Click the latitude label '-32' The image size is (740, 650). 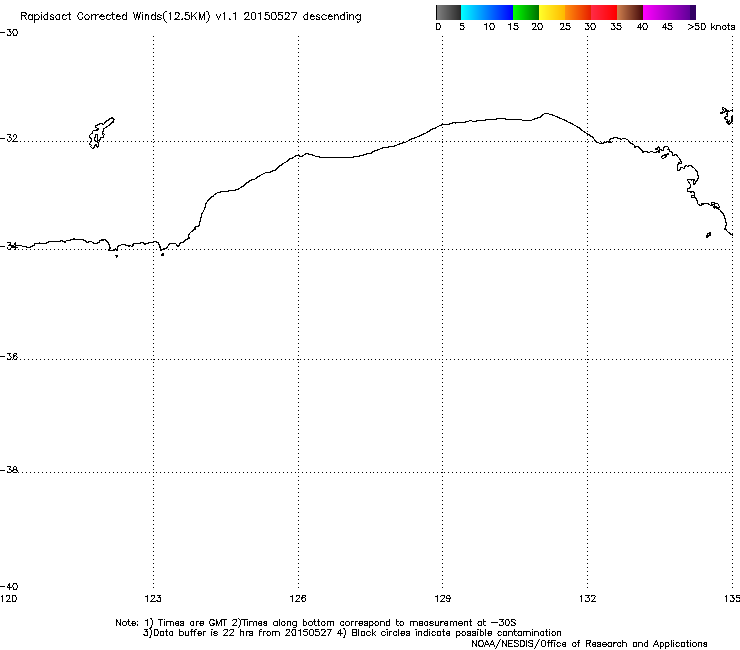9,138
